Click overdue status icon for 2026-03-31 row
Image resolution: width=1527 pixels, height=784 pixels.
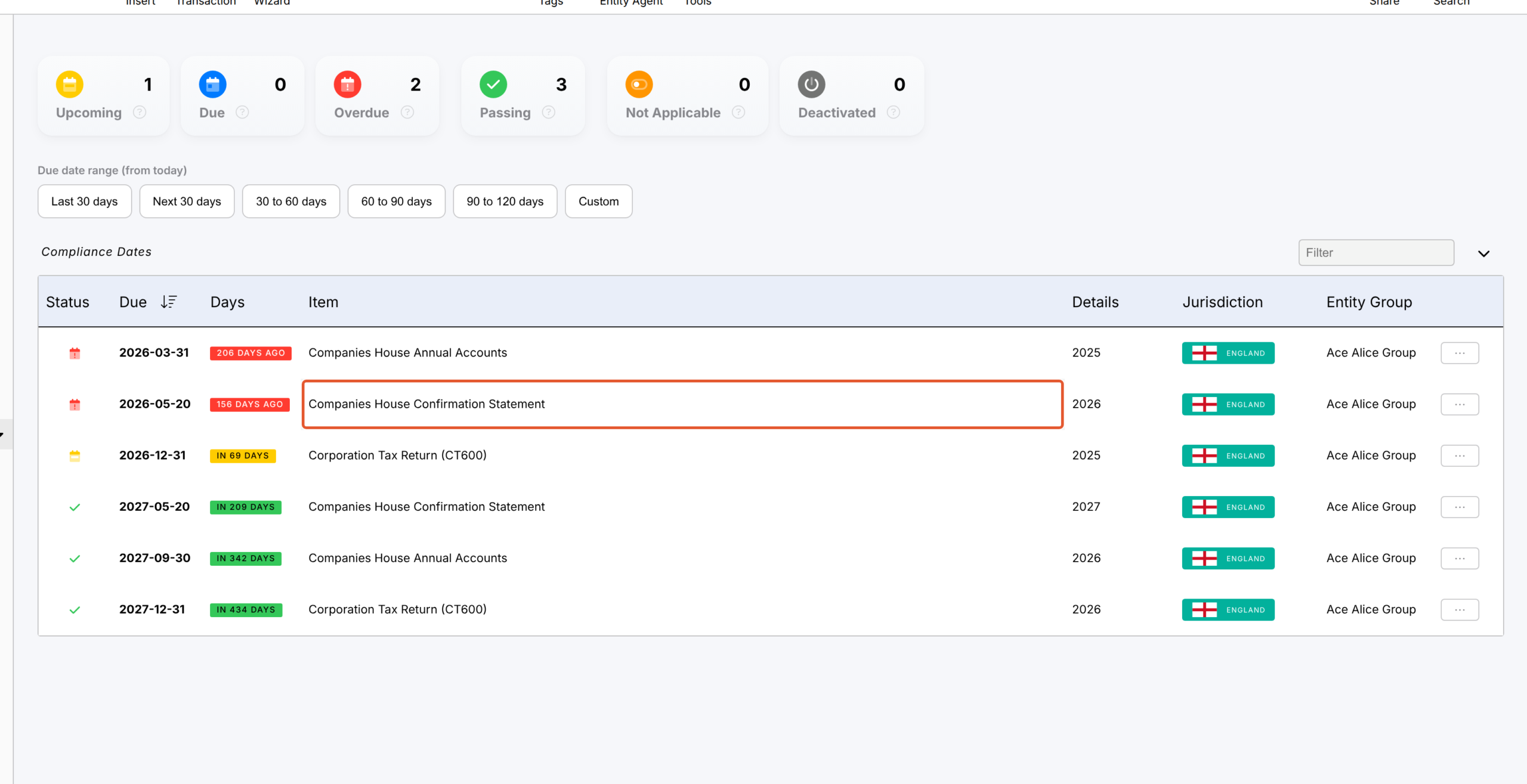click(75, 353)
